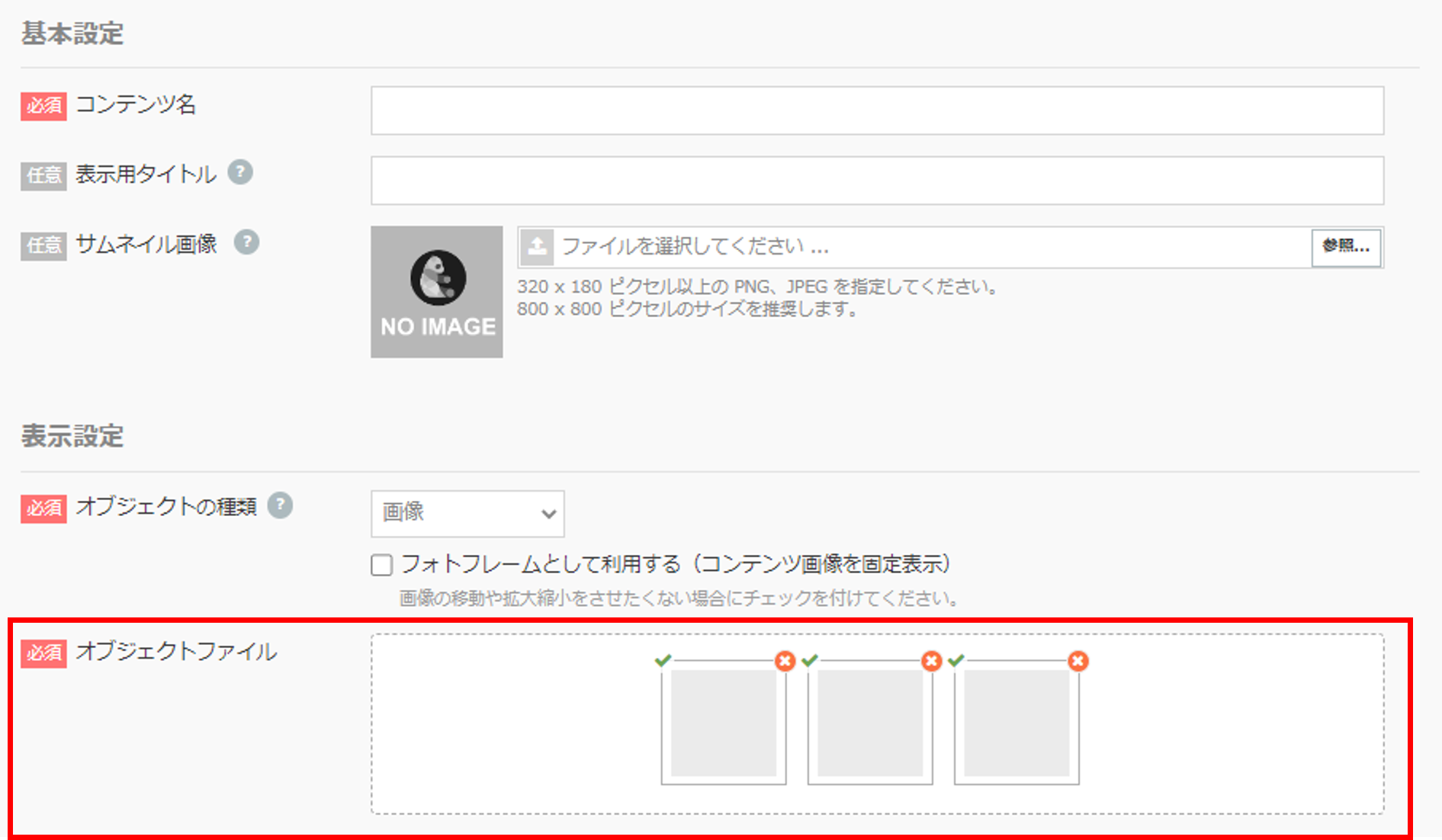The height and width of the screenshot is (840, 1442).
Task: Click the オブジェクトファイル label text
Action: (x=176, y=652)
